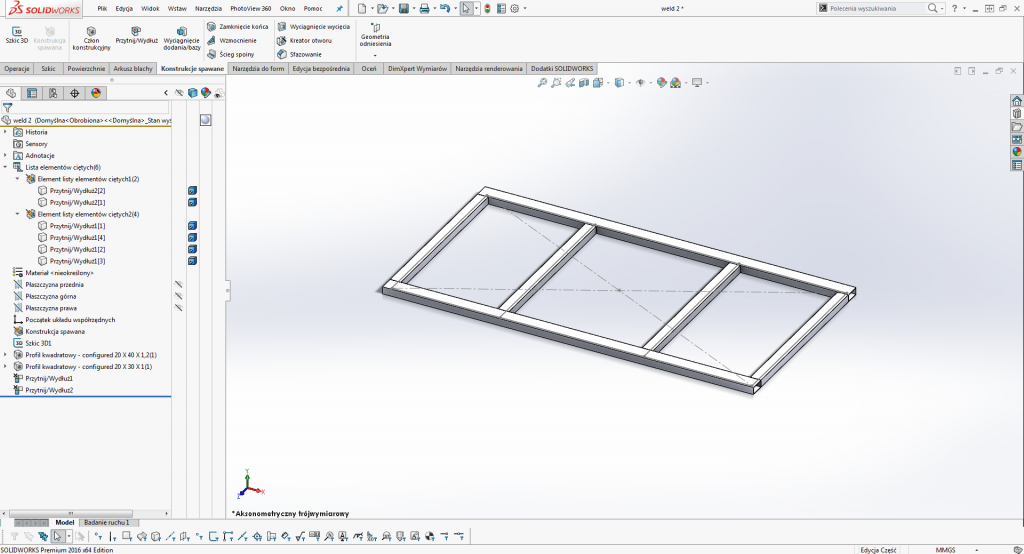
Task: Expand the Adnotacje tree node
Action: 5,155
